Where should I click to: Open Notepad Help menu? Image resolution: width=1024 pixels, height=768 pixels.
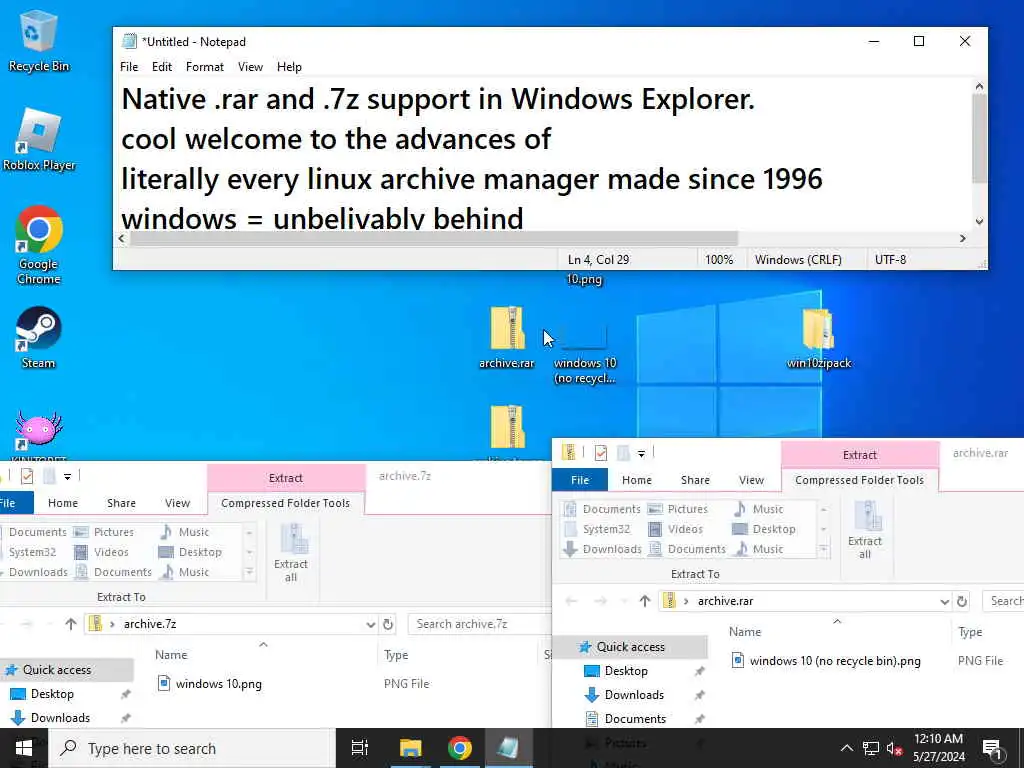click(289, 67)
